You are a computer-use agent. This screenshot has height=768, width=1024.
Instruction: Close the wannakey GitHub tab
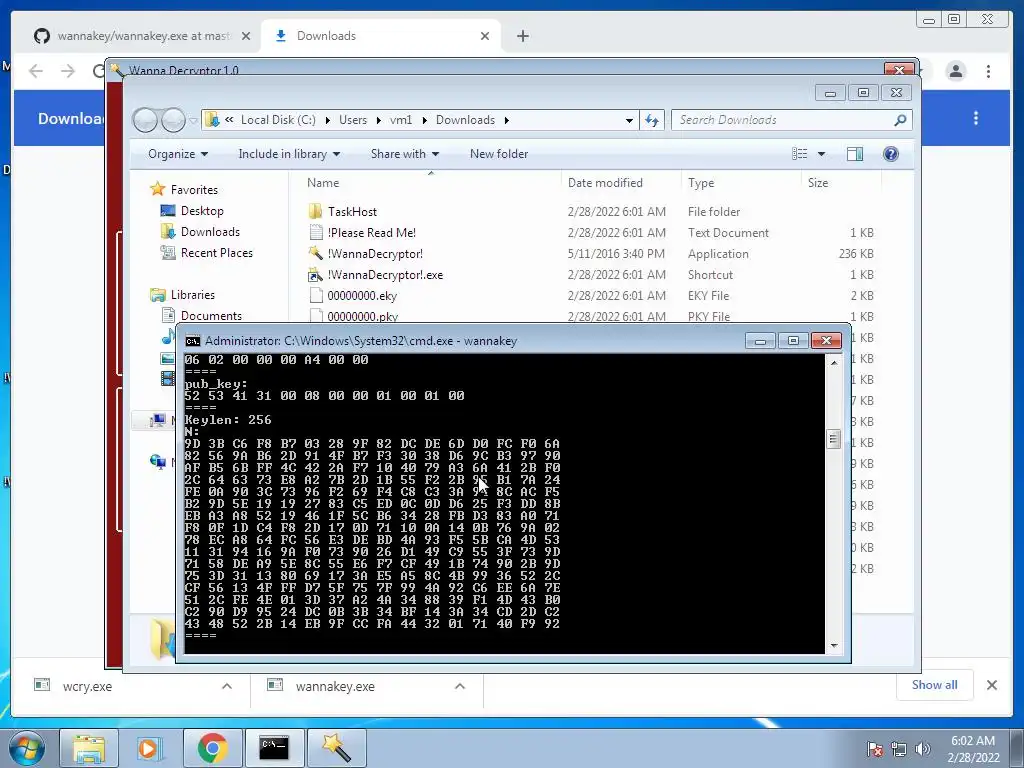coord(246,36)
